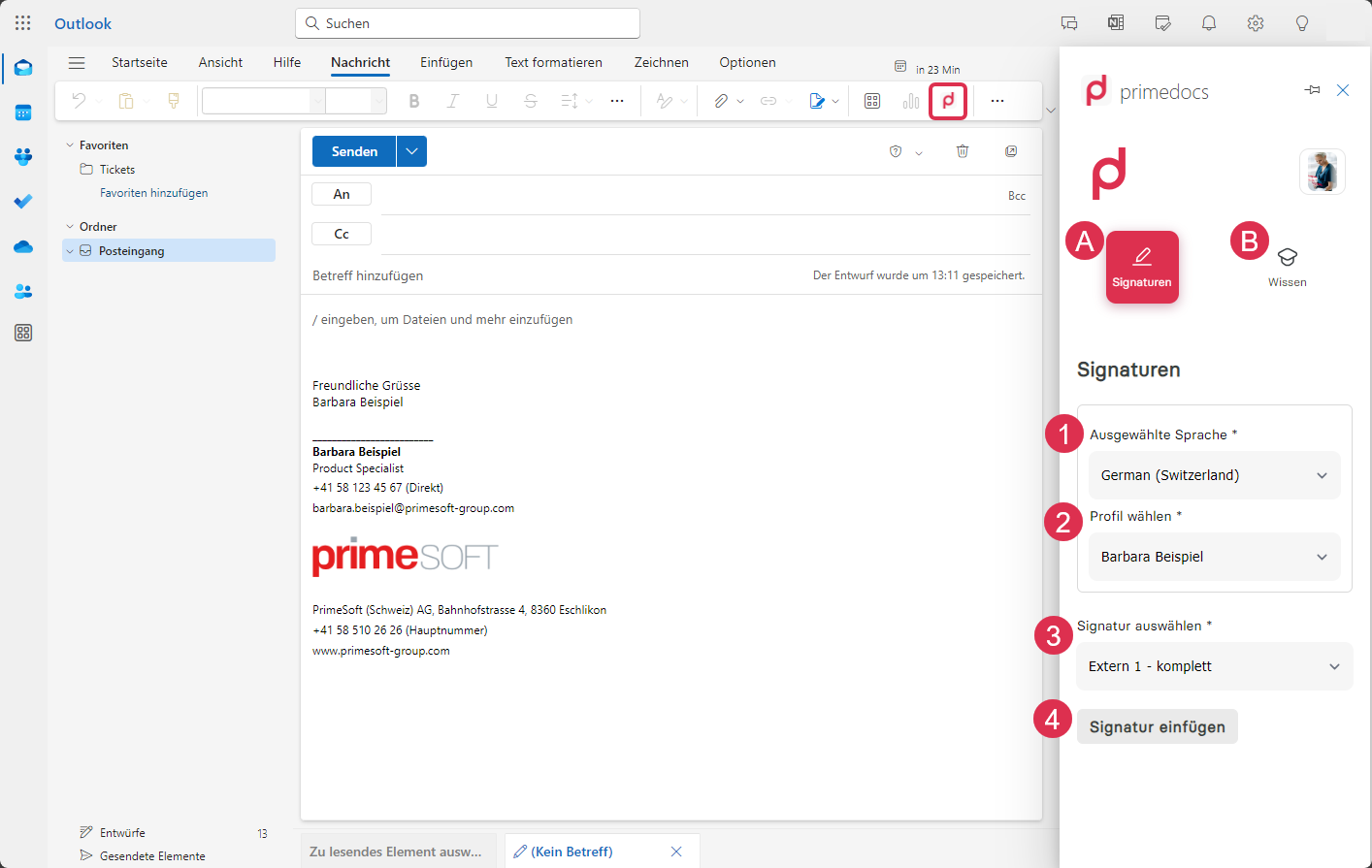Open OneDrive from the left rail

pyautogui.click(x=23, y=246)
